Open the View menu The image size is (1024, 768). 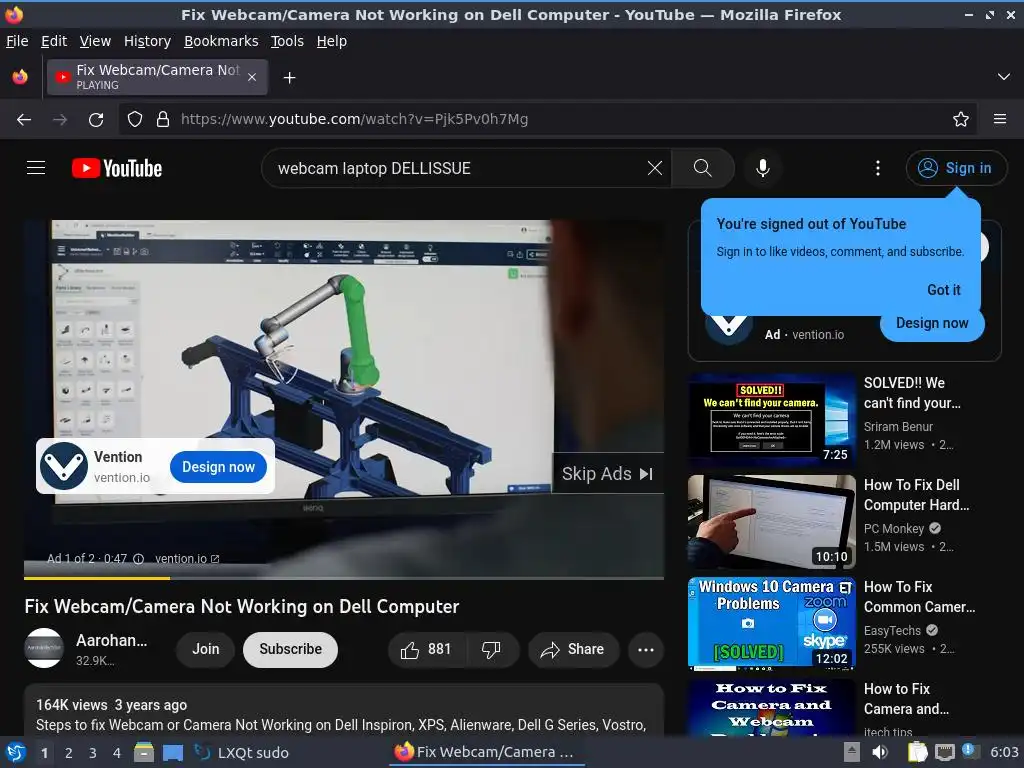[95, 41]
